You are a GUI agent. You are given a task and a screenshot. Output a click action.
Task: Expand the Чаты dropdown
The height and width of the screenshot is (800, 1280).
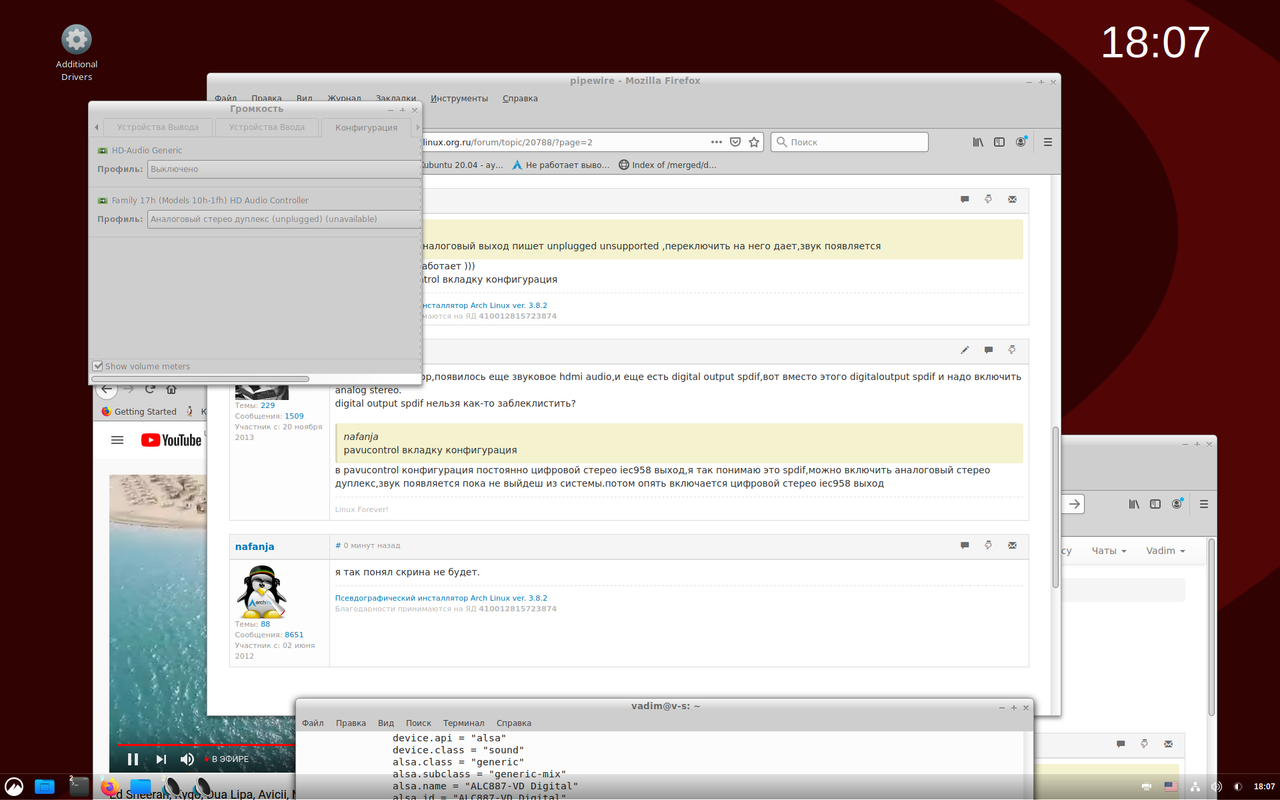(x=1109, y=551)
